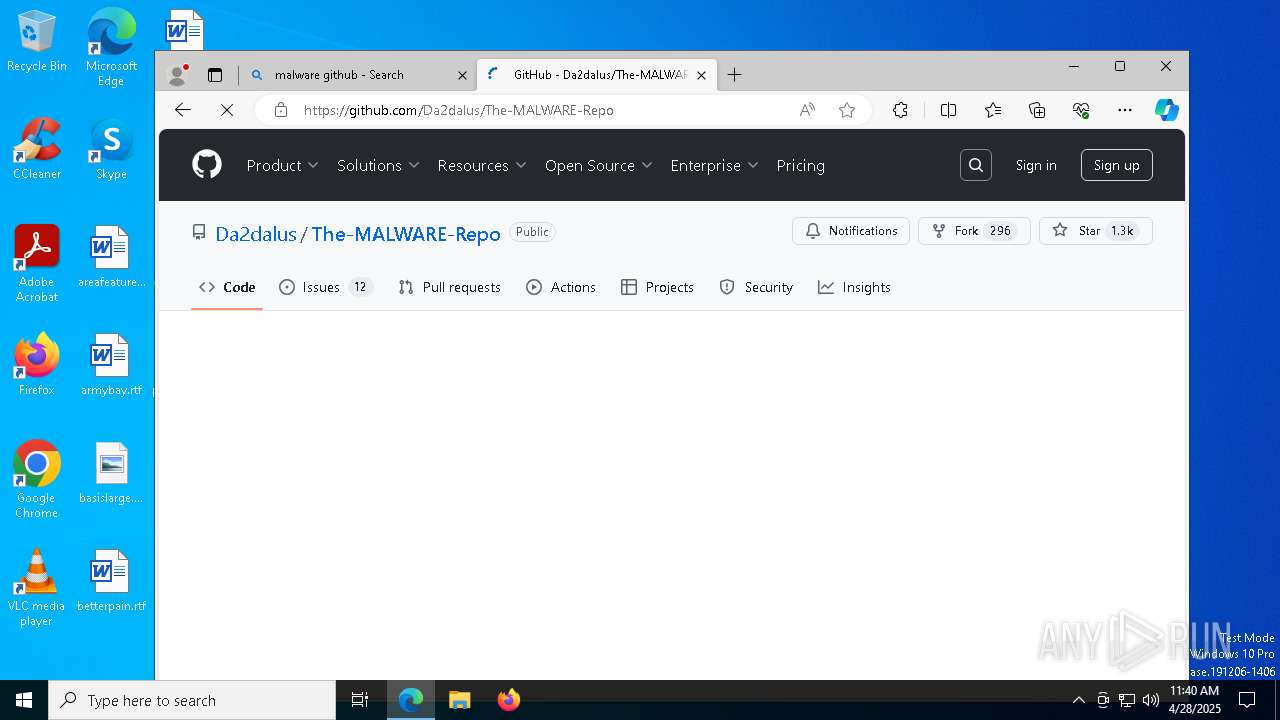Viewport: 1280px width, 720px height.
Task: Open the Security tab
Action: point(756,287)
